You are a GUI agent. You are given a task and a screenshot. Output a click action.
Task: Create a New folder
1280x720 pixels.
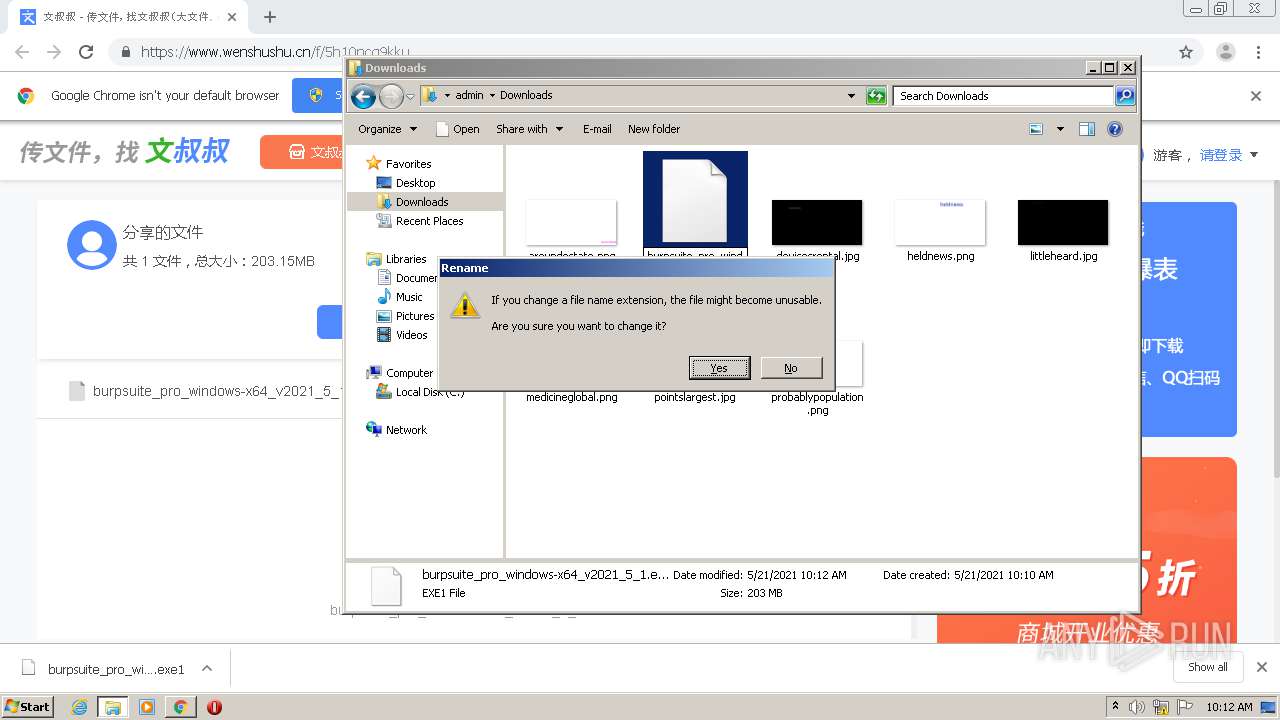[x=654, y=129]
